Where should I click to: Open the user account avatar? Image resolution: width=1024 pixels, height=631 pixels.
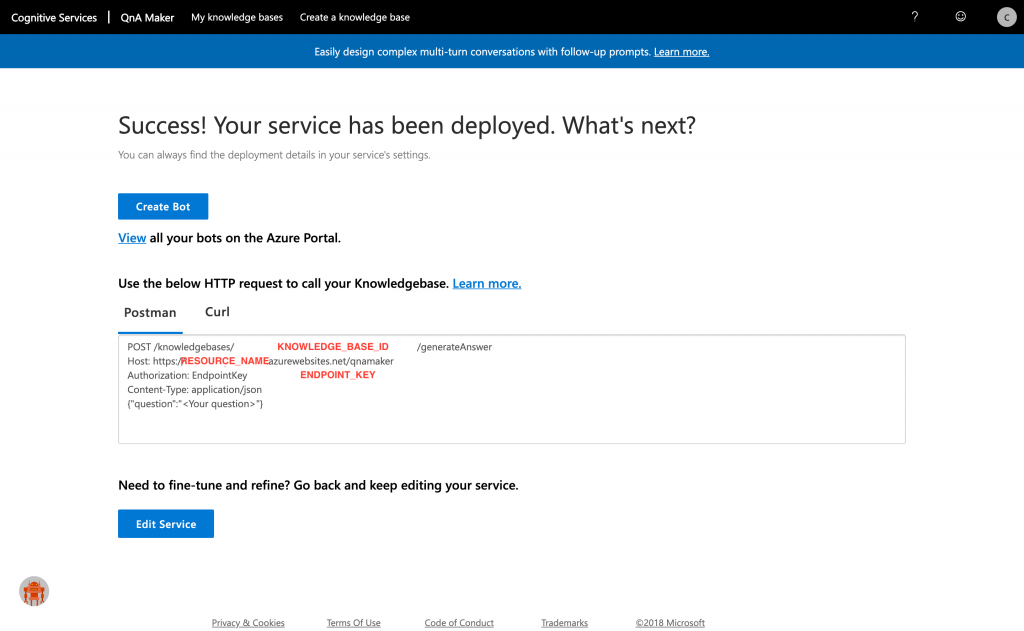pos(1006,17)
